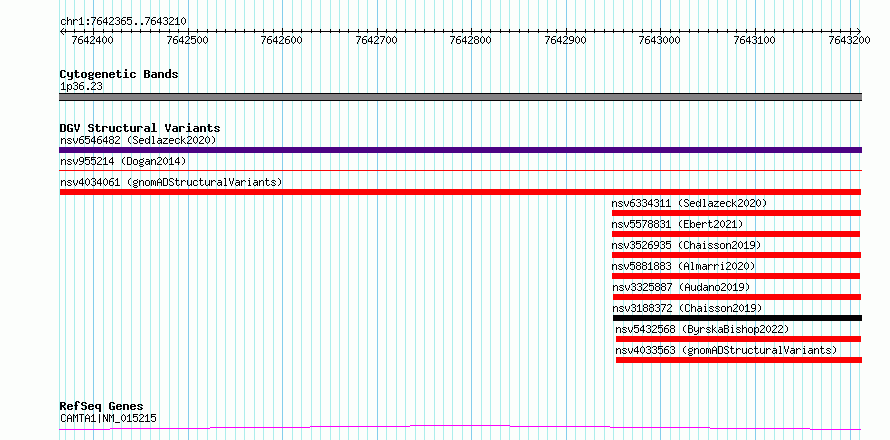The image size is (890, 440).
Task: Click the black nsv3188372 variant bar
Action: [x=737, y=318]
